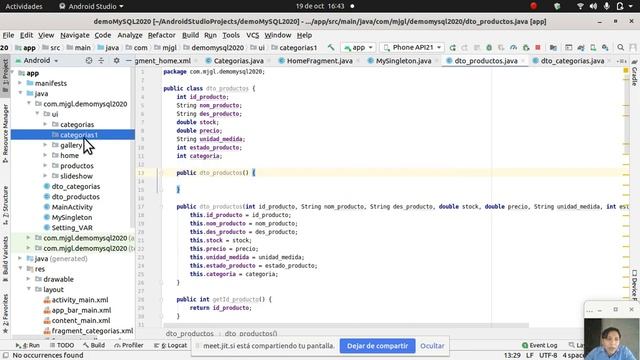Open the VCS menu

pos(253,35)
